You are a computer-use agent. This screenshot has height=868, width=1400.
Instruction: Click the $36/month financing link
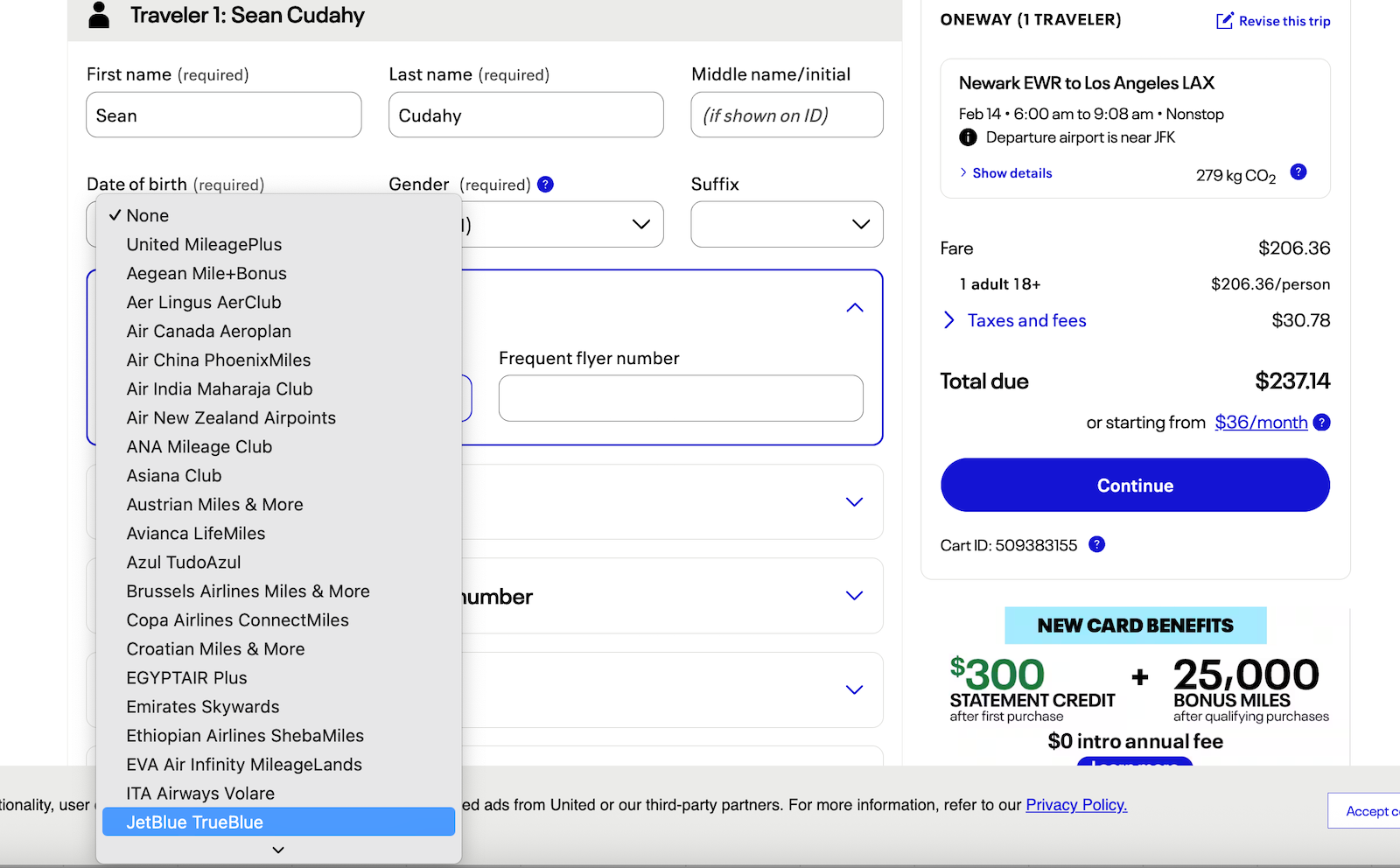tap(1260, 423)
